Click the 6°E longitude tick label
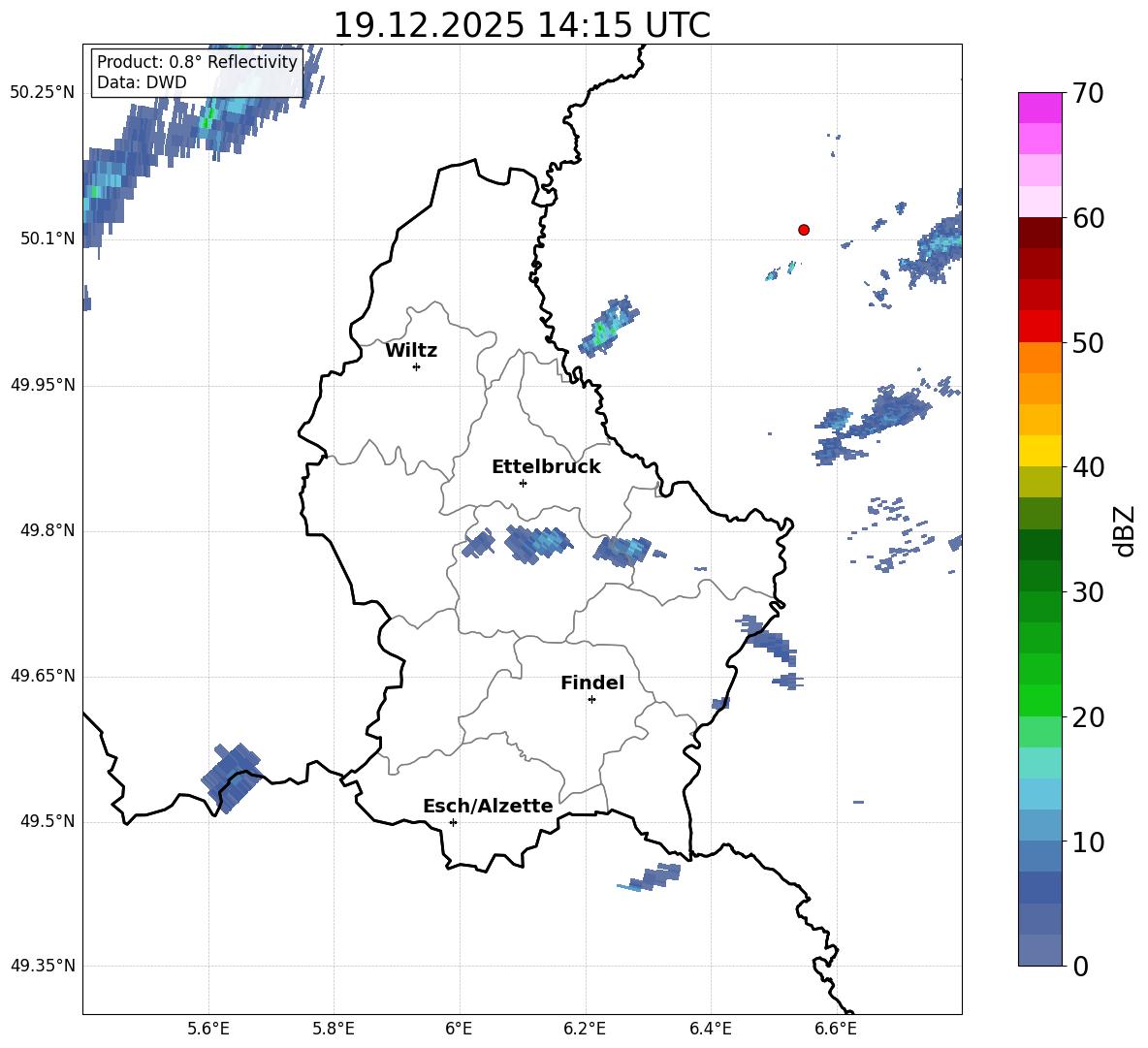The width and height of the screenshot is (1148, 1048). 459,1029
